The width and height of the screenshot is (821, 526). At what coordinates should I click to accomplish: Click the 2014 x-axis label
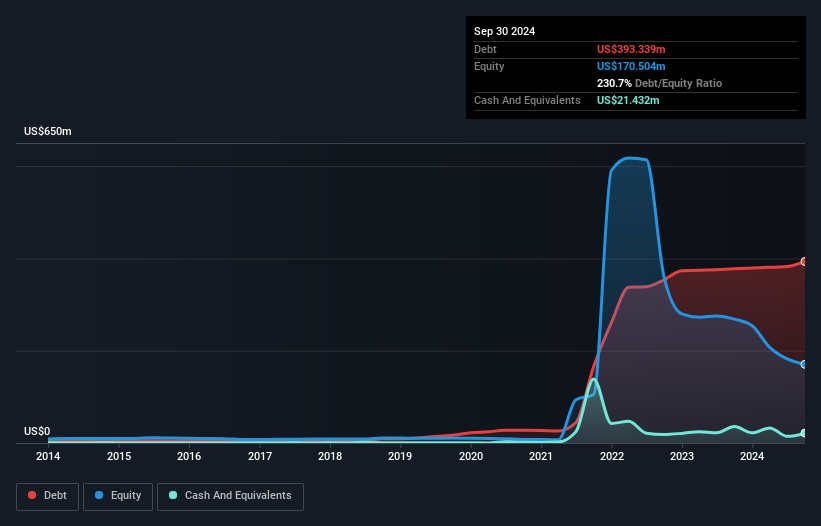coord(48,456)
